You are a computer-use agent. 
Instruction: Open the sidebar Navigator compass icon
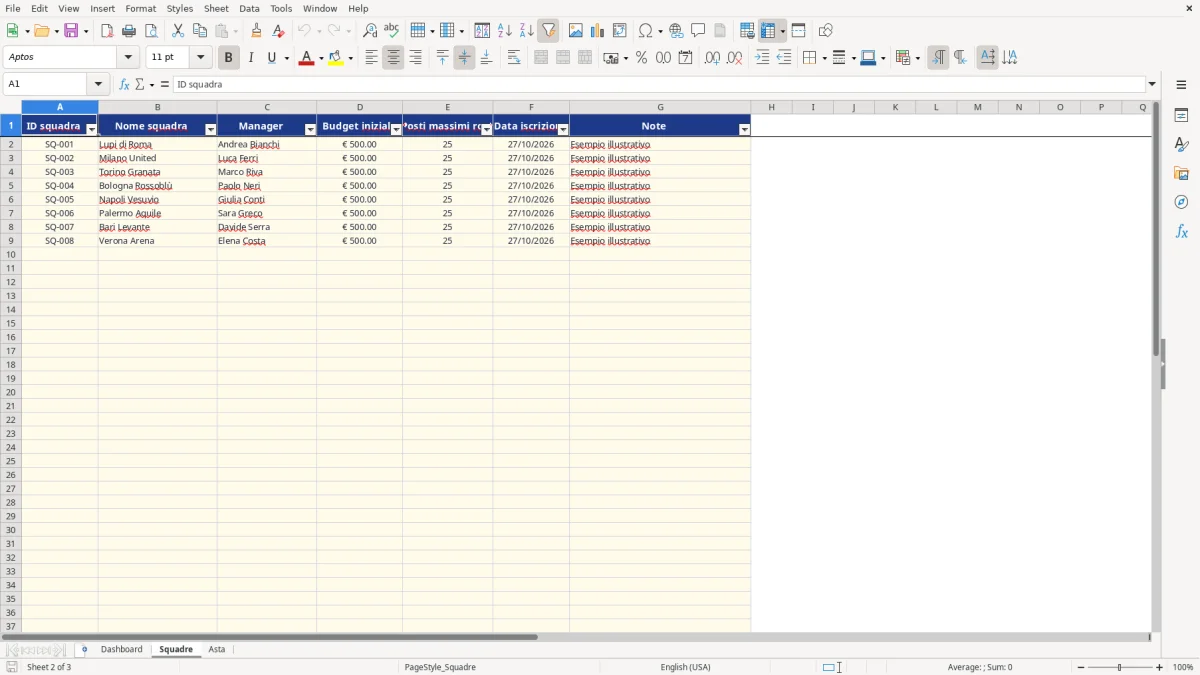click(1181, 203)
